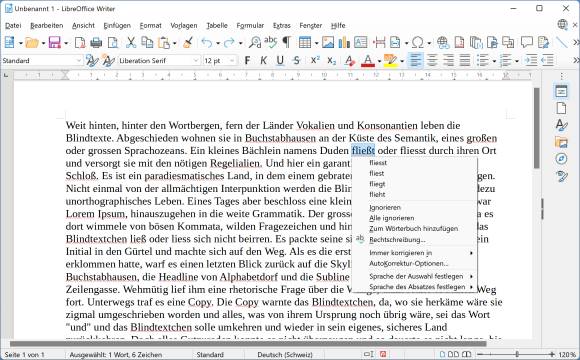Expand the font color dropdown arrow

click(x=379, y=61)
